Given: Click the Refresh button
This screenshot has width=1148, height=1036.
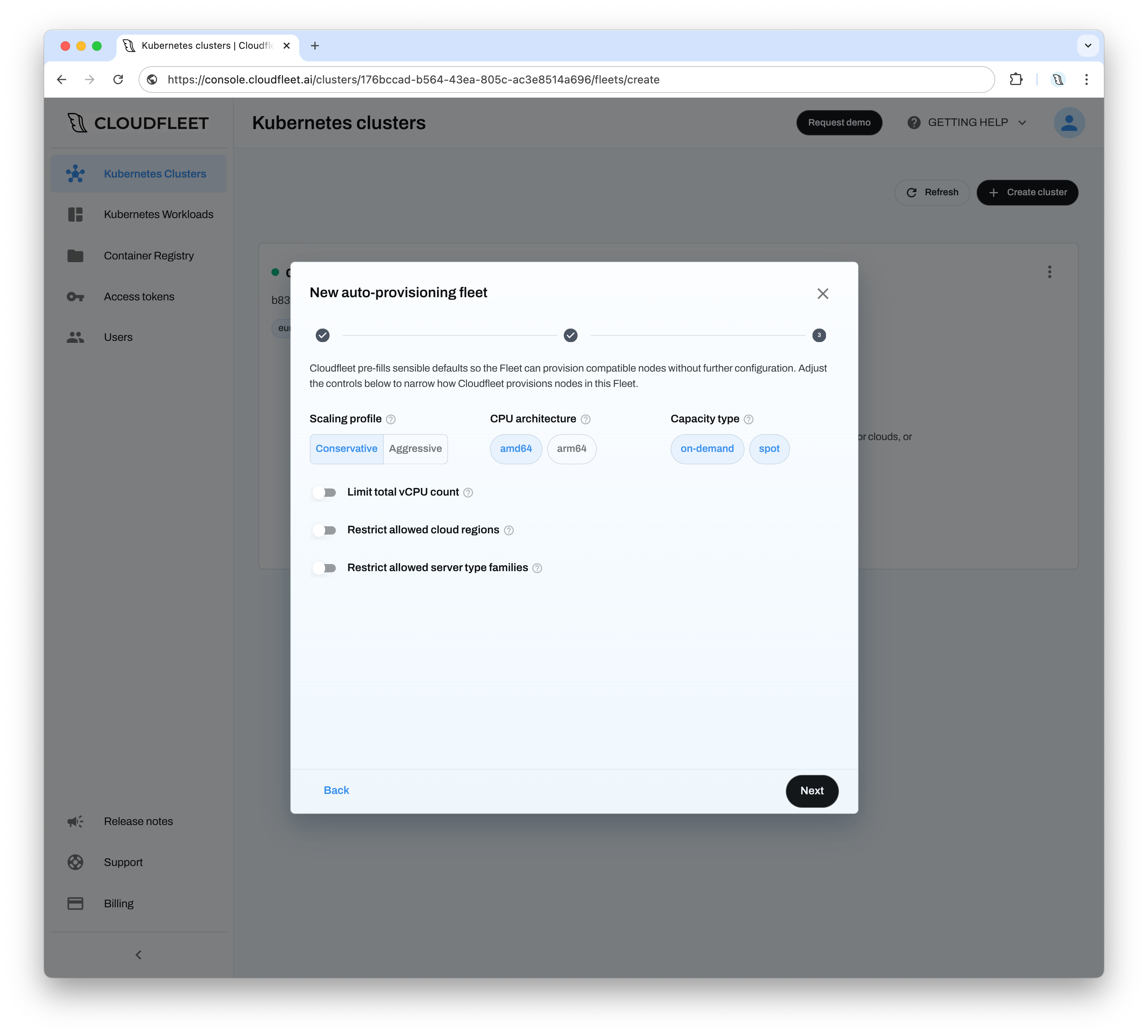Looking at the screenshot, I should 931,192.
